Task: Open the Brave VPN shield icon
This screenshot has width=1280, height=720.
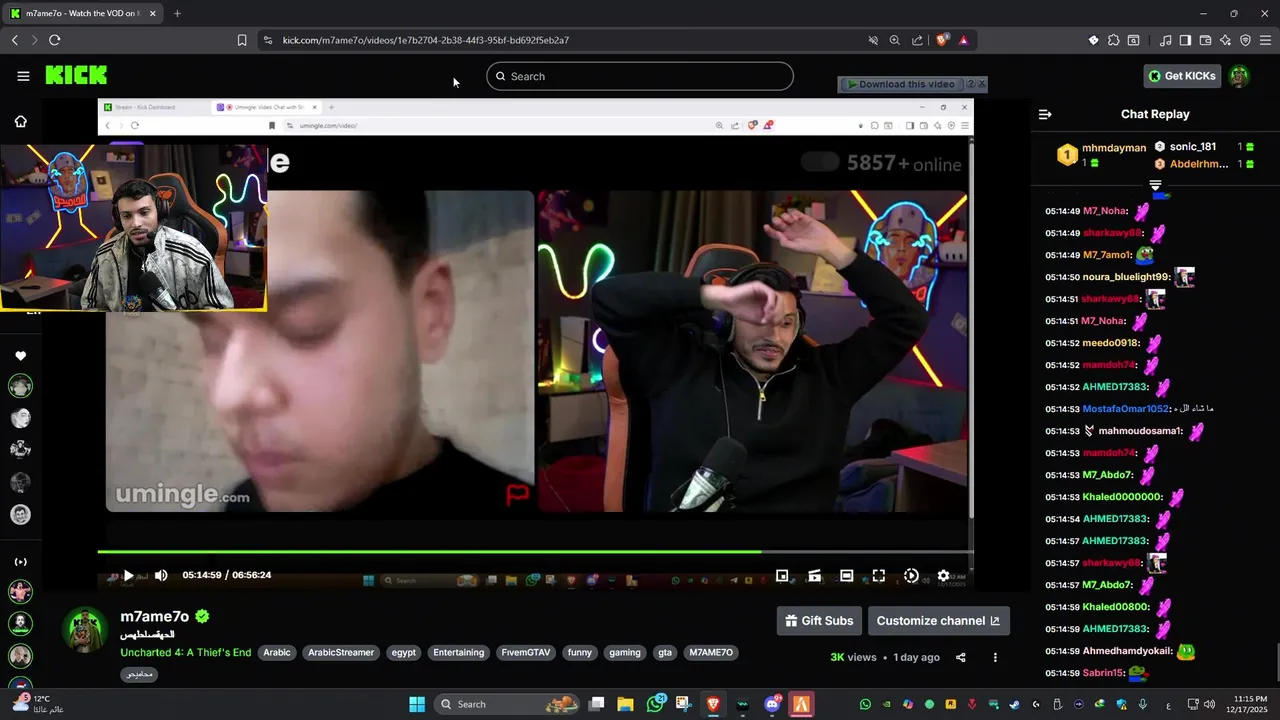Action: pos(1245,40)
